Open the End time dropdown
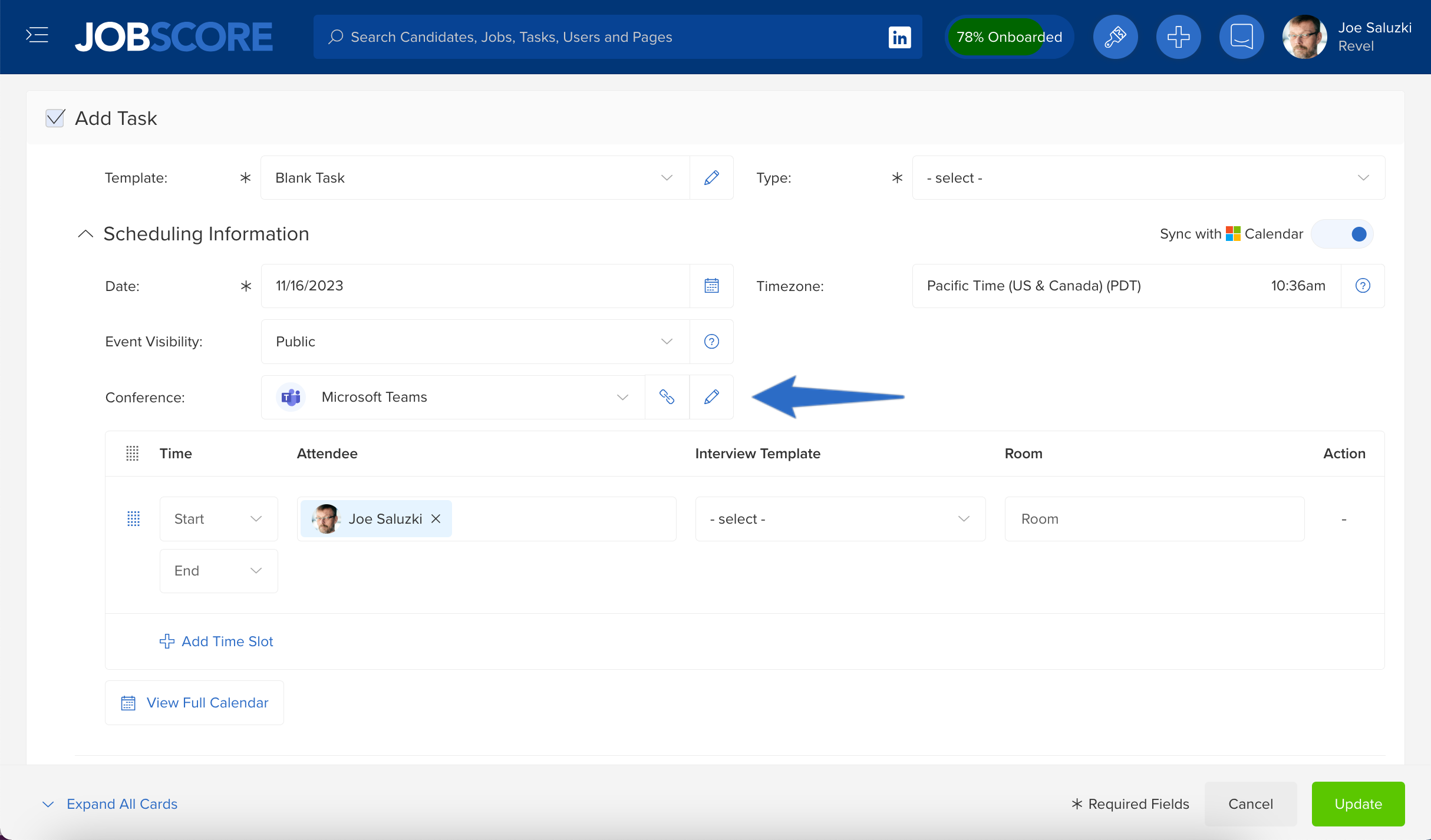This screenshot has width=1431, height=840. click(219, 571)
